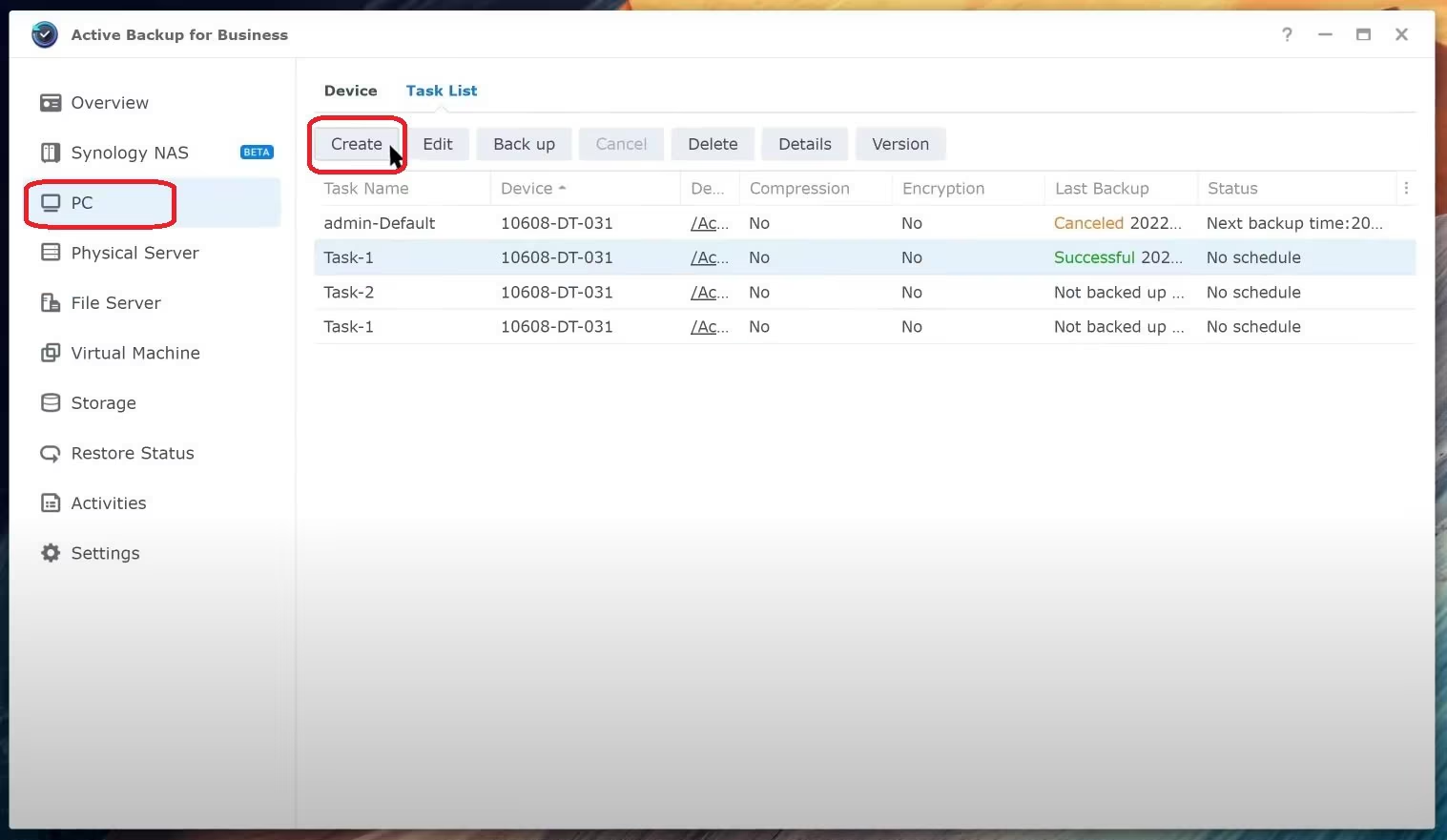Open the Storage sidebar icon
Viewport: 1447px width, 840px height.
(x=51, y=403)
